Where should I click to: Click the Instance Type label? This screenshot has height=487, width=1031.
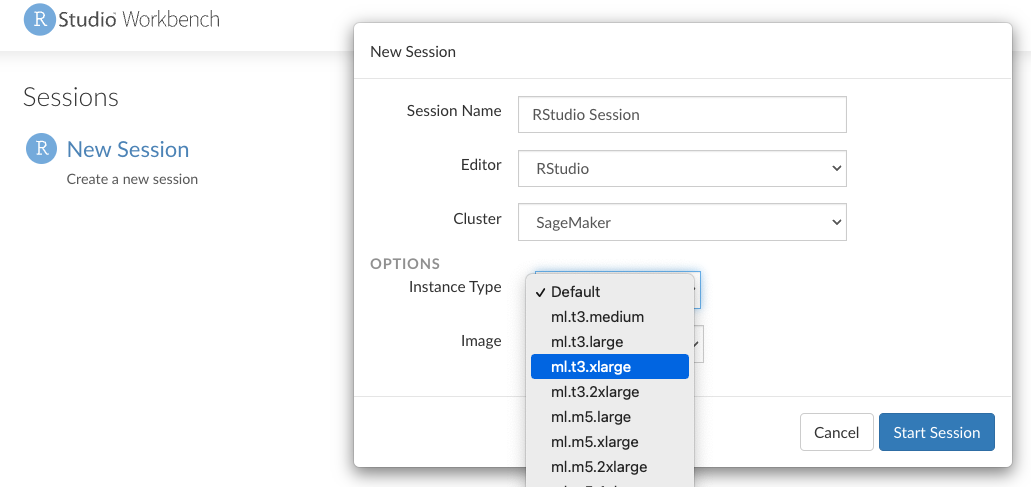point(455,287)
